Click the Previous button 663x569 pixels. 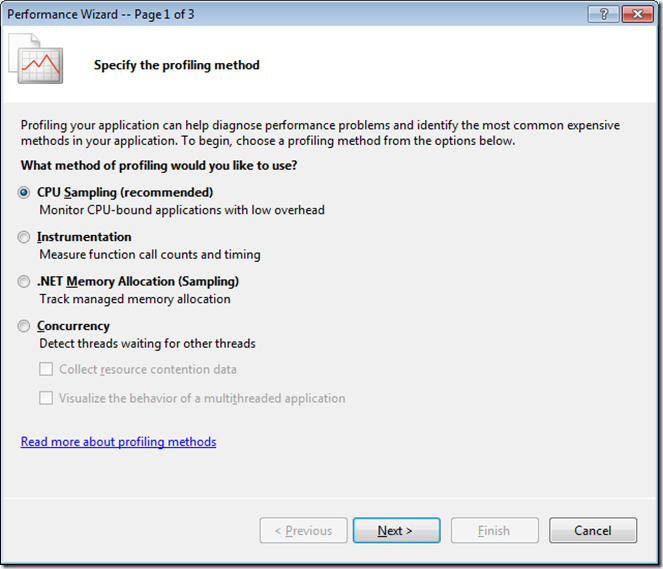click(x=303, y=531)
